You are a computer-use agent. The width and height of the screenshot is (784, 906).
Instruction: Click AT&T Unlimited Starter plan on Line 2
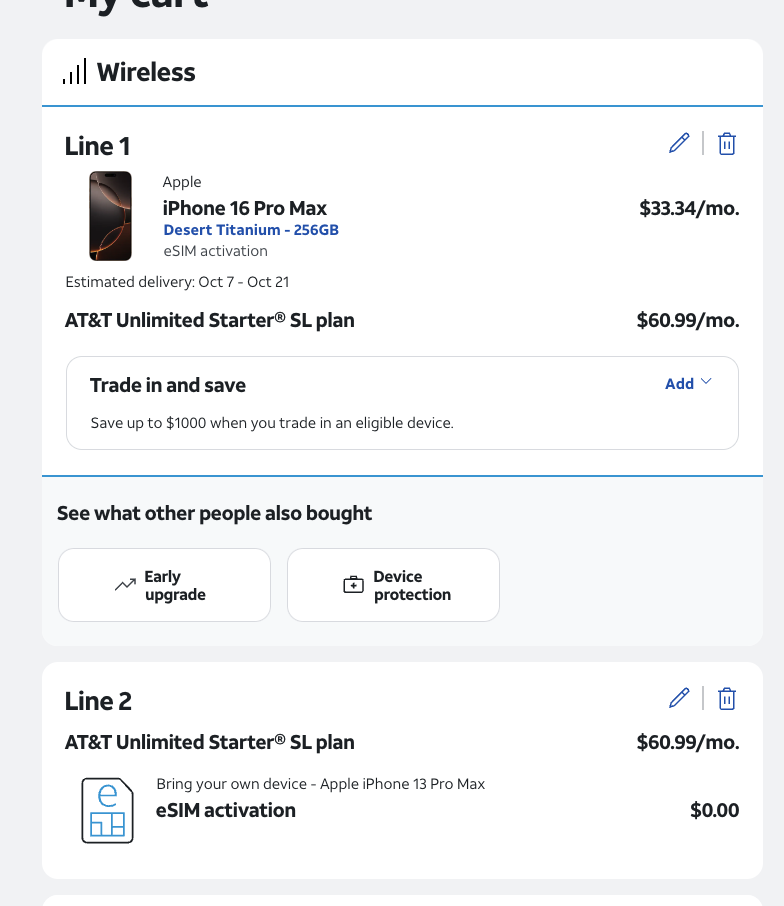point(210,742)
